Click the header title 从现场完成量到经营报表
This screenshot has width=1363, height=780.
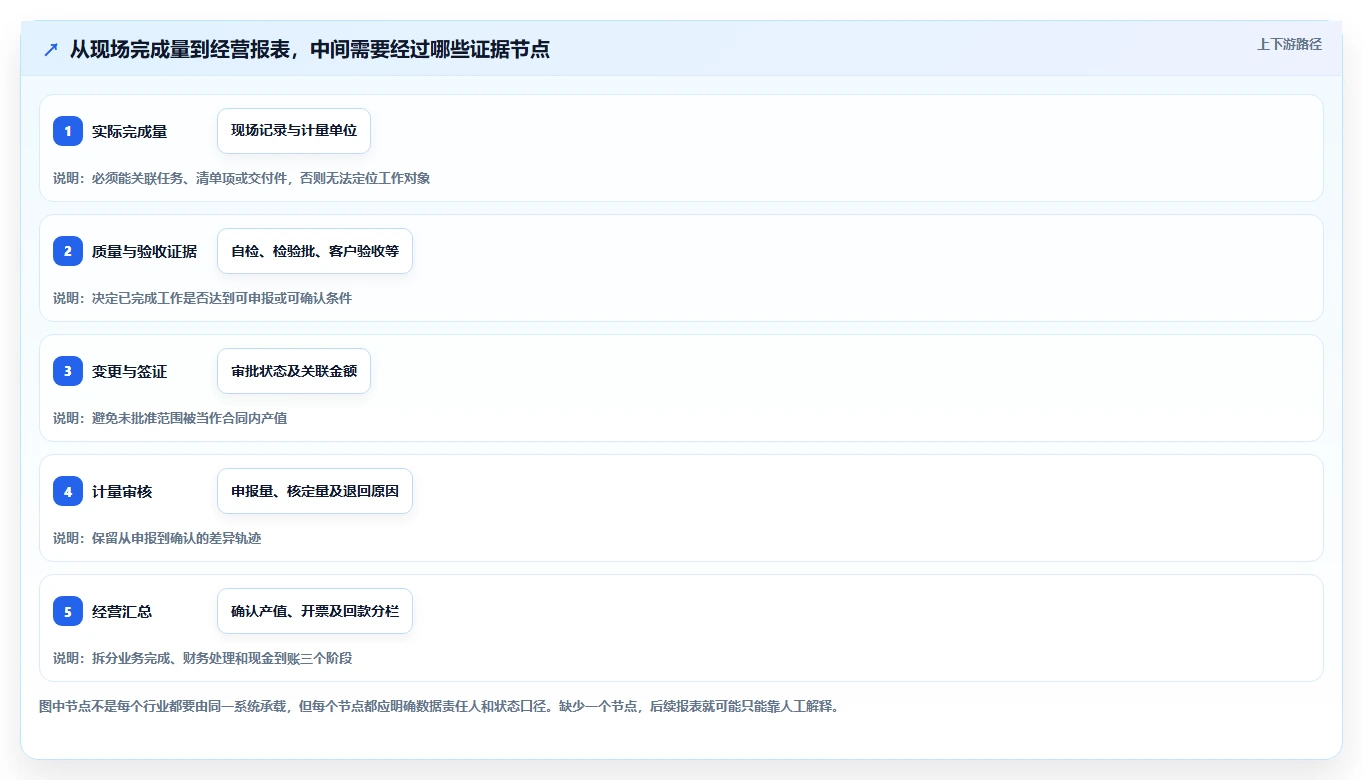[310, 50]
